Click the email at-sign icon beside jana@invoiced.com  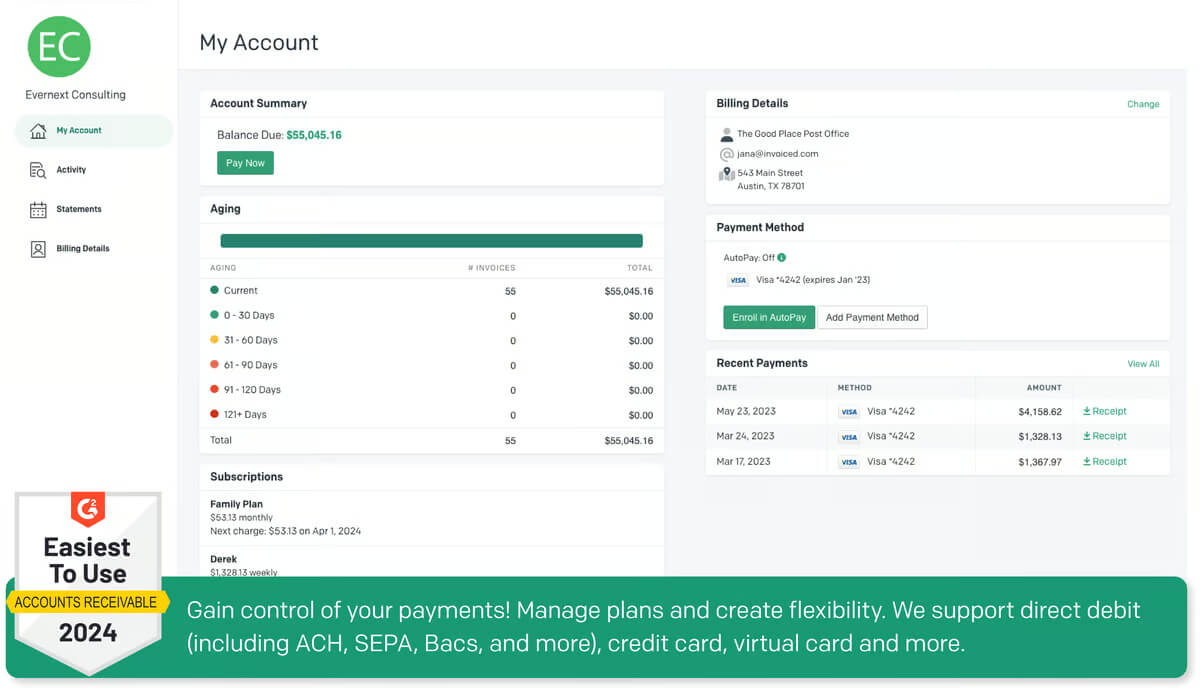[x=727, y=154]
